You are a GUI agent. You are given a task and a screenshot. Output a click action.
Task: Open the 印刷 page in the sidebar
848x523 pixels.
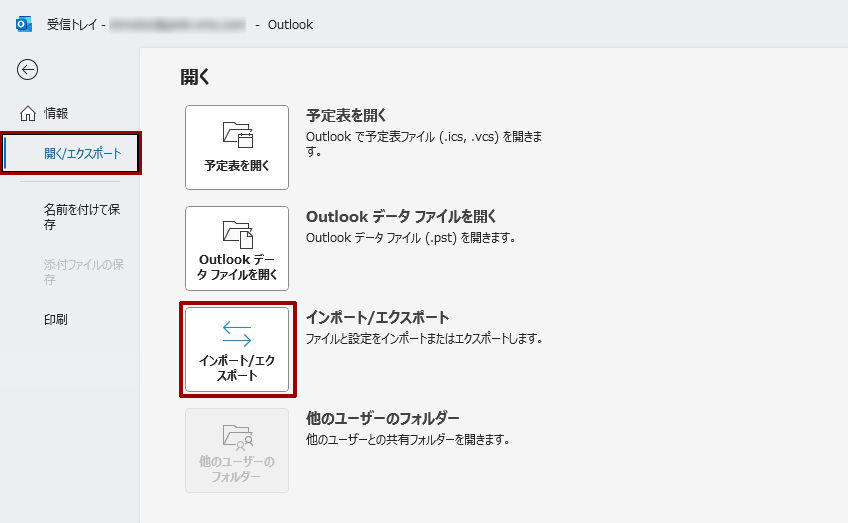[x=56, y=320]
